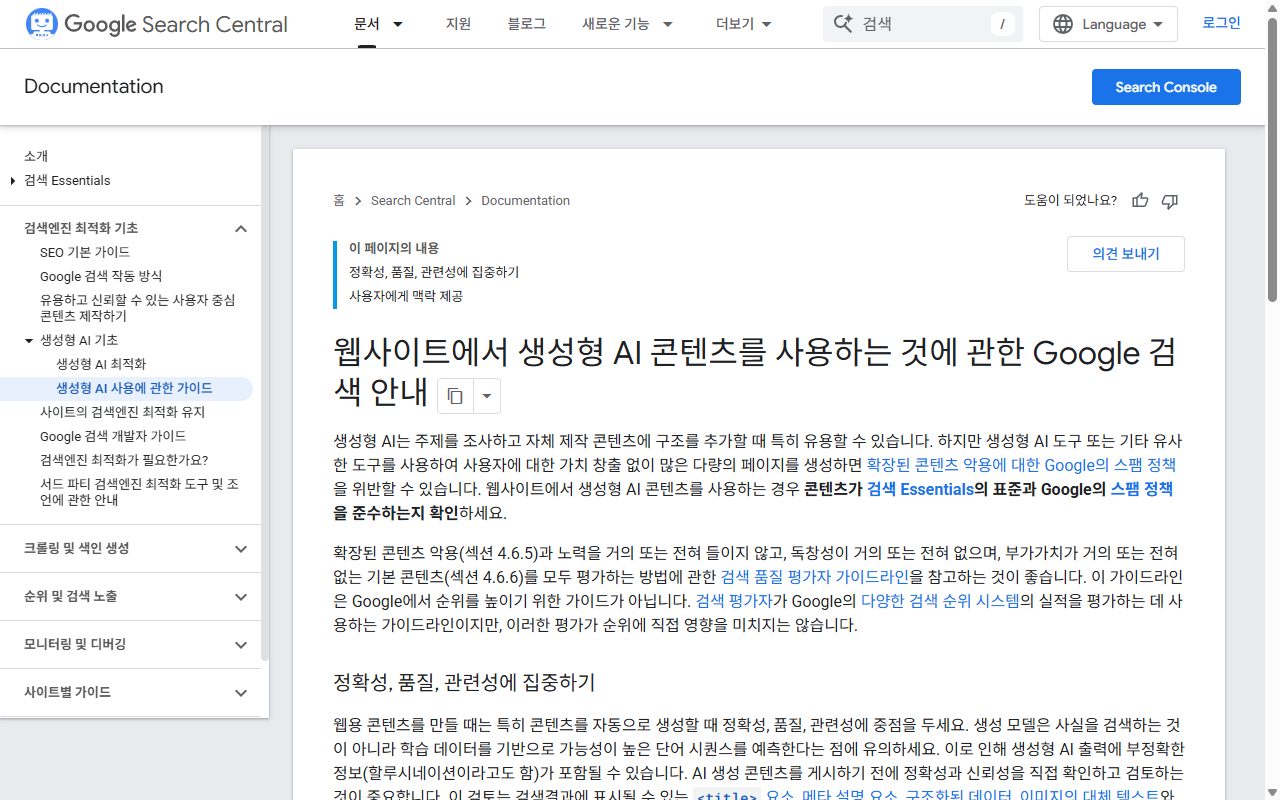This screenshot has width=1280, height=800.
Task: Open 사이트의 검색엔진 최적화 유지 sidebar item
Action: pos(123,412)
